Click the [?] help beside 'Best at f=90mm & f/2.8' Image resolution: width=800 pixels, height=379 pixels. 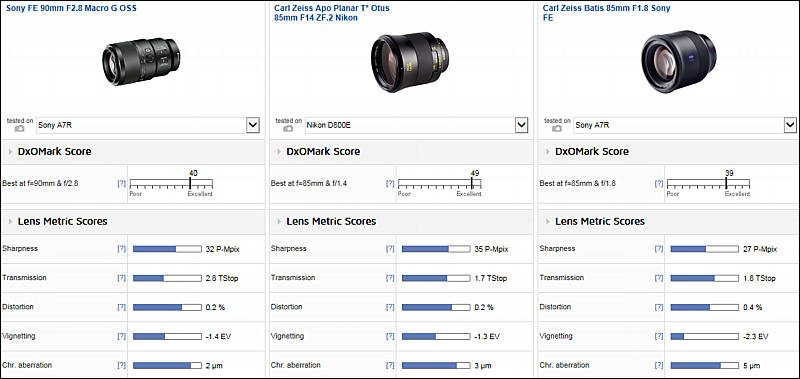click(121, 183)
